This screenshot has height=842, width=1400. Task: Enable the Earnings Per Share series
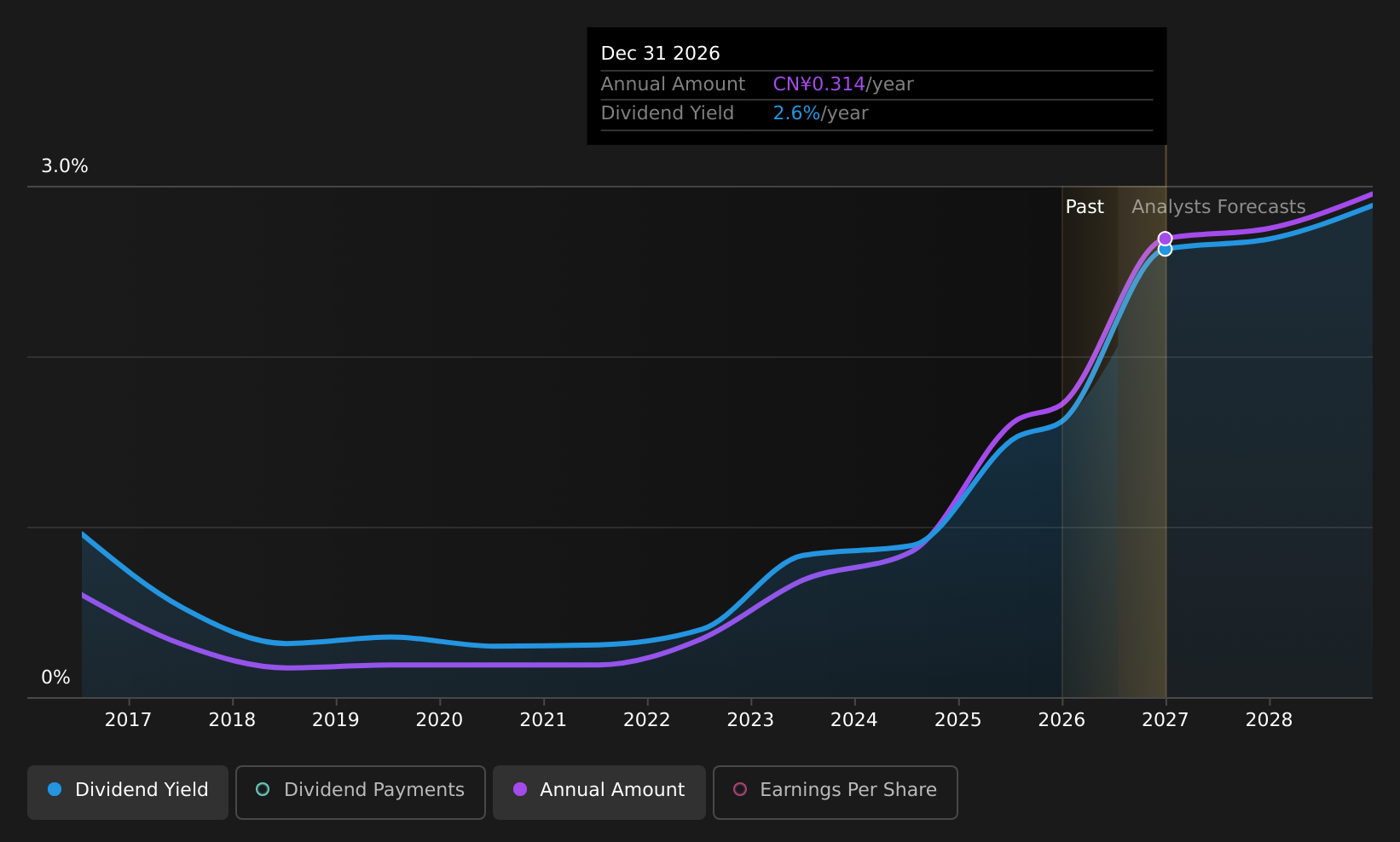(836, 792)
